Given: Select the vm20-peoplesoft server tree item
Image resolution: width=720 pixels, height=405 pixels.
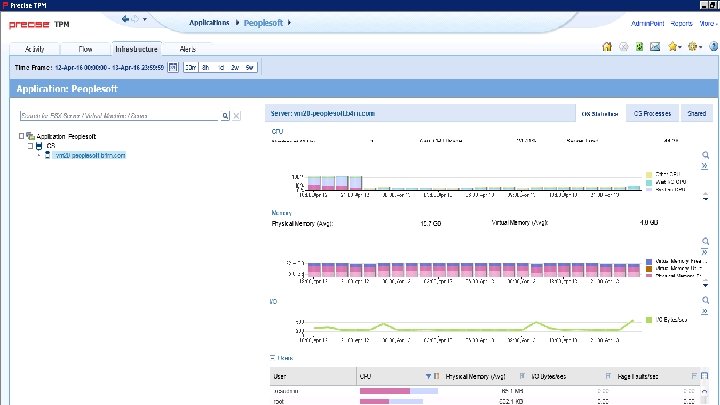Looking at the screenshot, I should (x=90, y=155).
